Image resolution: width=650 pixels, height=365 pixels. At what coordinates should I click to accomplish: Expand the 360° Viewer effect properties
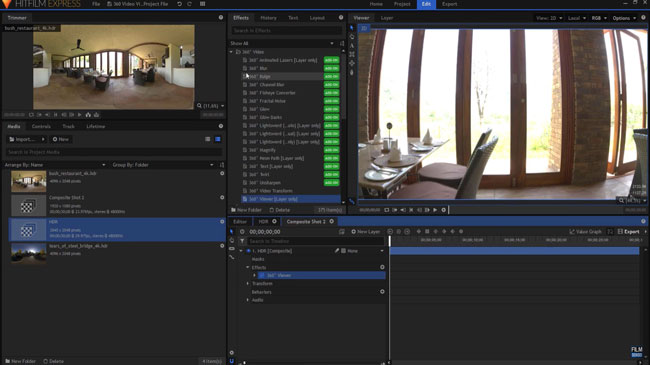(255, 275)
